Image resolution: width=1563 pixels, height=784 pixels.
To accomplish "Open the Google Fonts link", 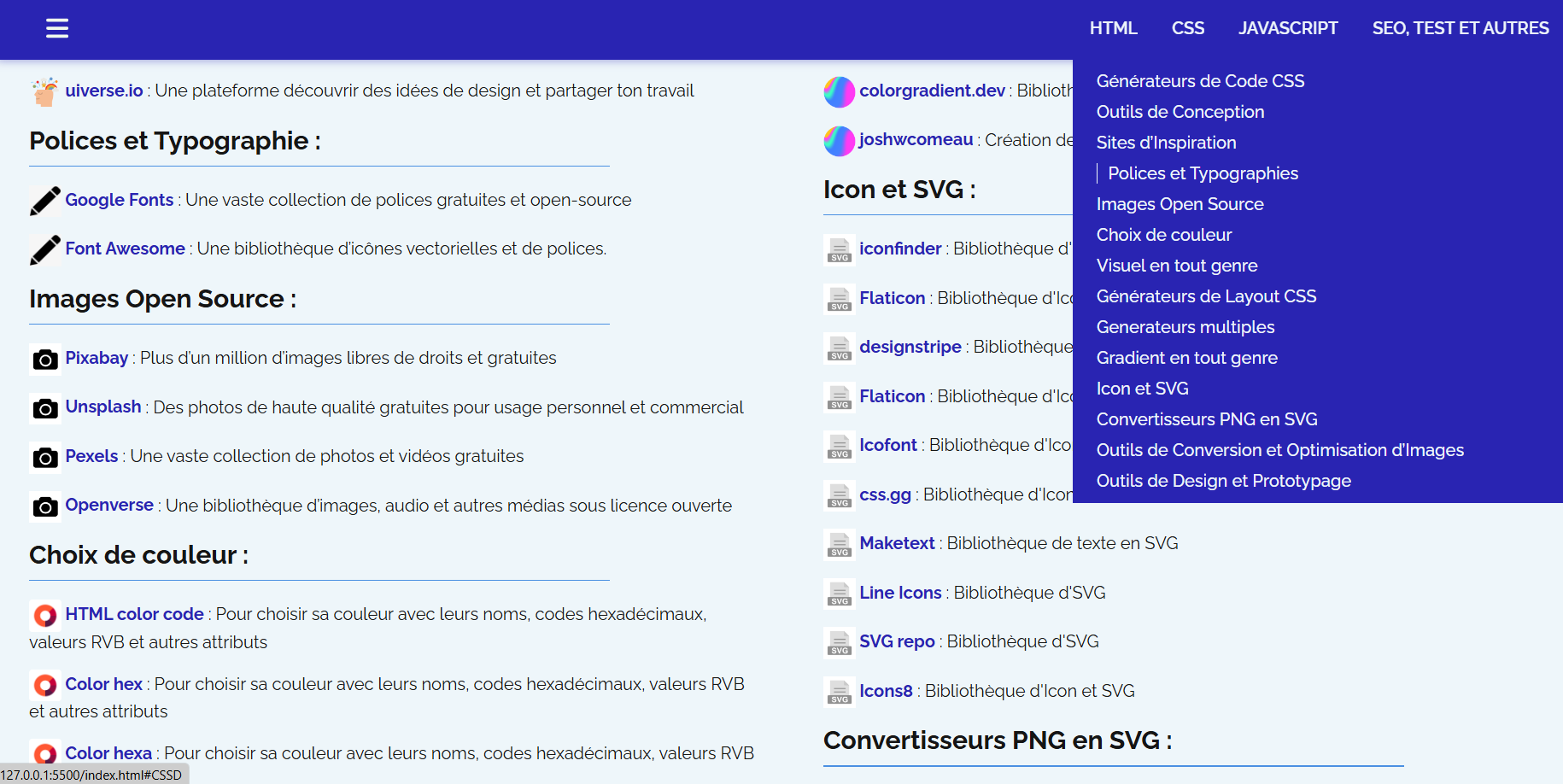I will 120,200.
